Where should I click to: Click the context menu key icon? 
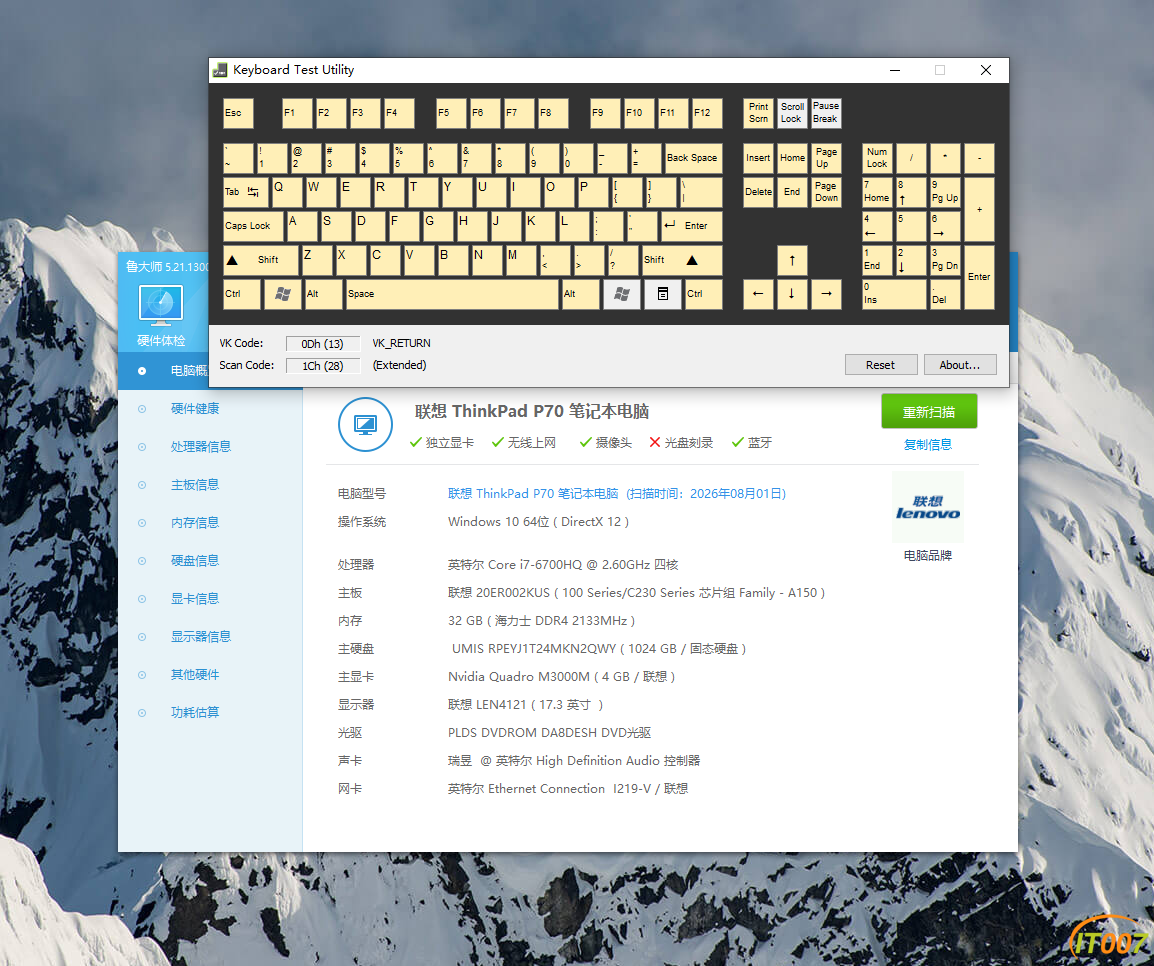pyautogui.click(x=663, y=294)
